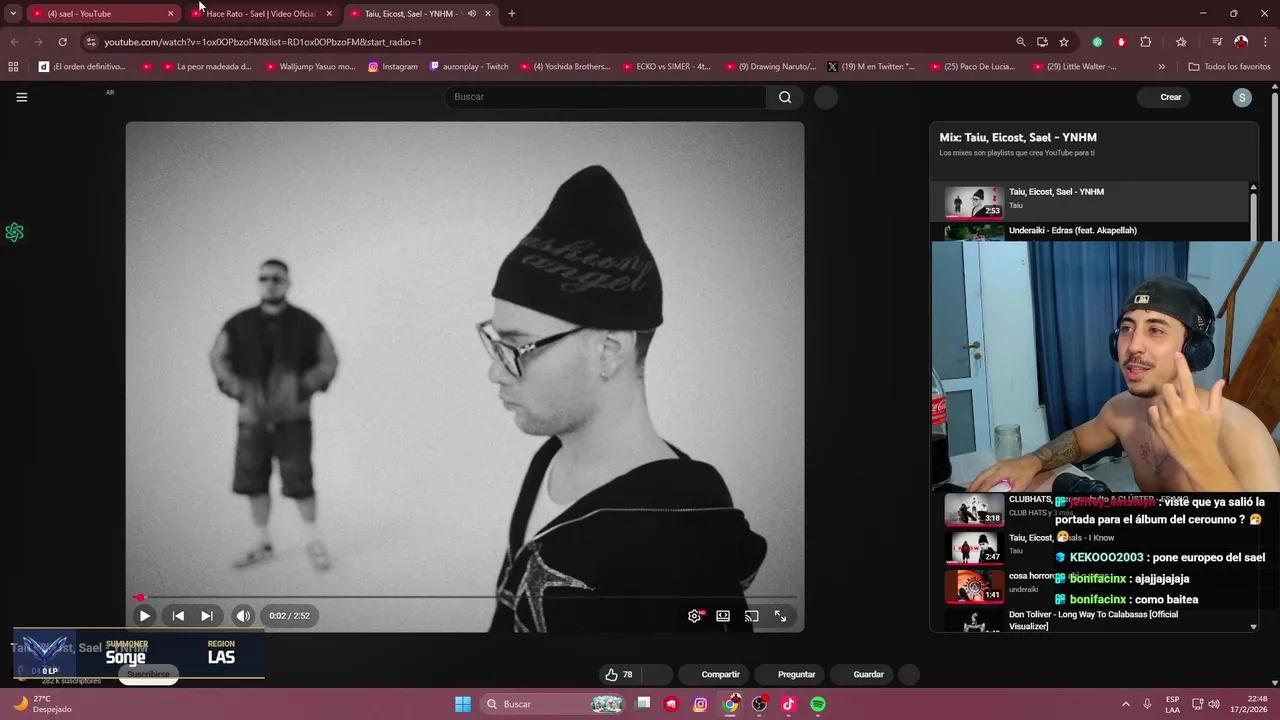Open the taskbar volume control
1280x720 pixels.
pos(1214,704)
